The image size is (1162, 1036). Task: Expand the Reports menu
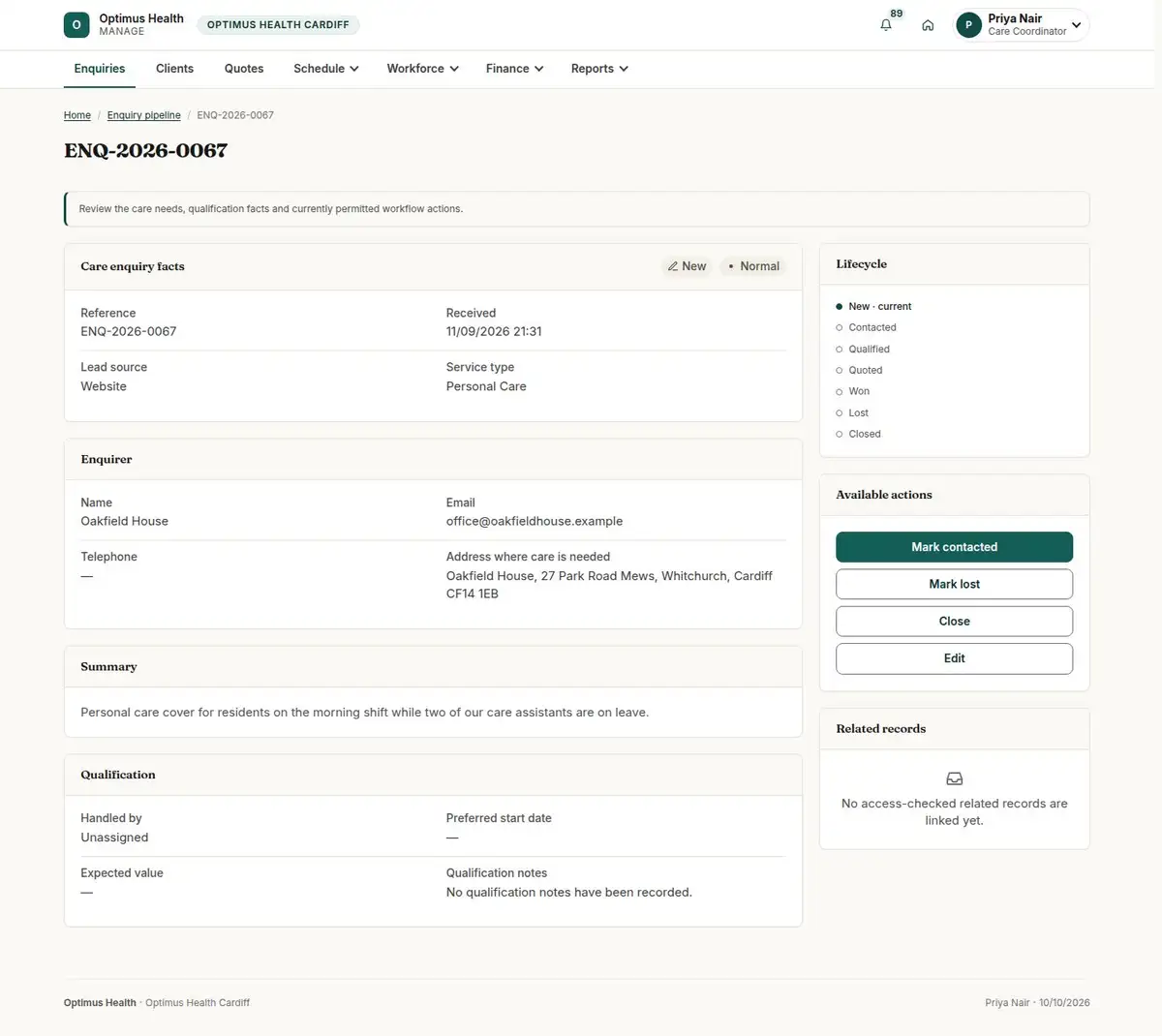coord(600,69)
